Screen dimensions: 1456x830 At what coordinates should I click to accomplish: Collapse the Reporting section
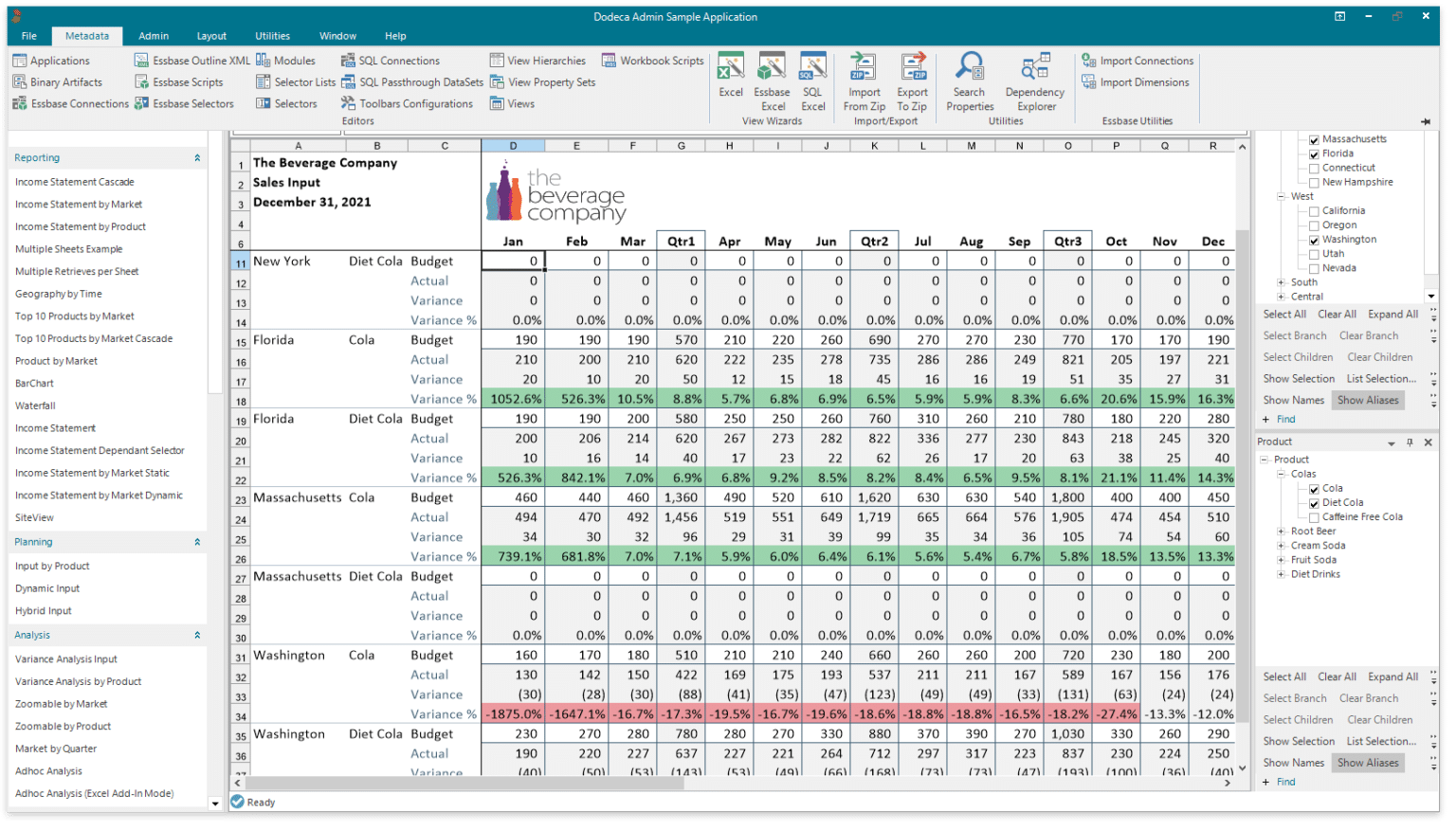[x=198, y=157]
